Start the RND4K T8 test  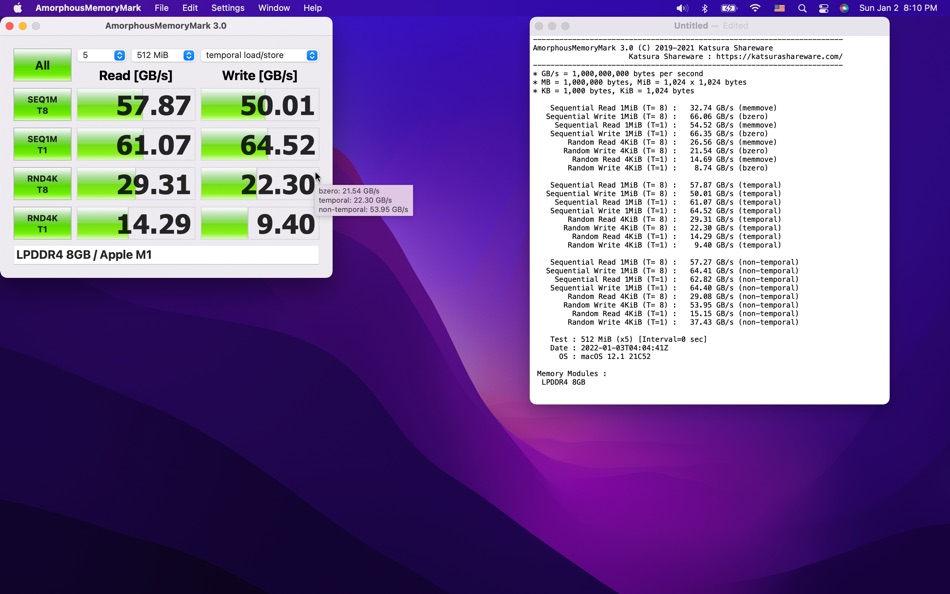[42, 184]
